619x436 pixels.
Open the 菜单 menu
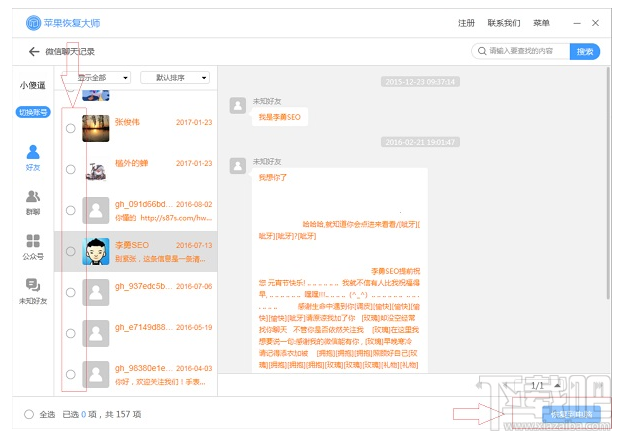click(x=541, y=23)
